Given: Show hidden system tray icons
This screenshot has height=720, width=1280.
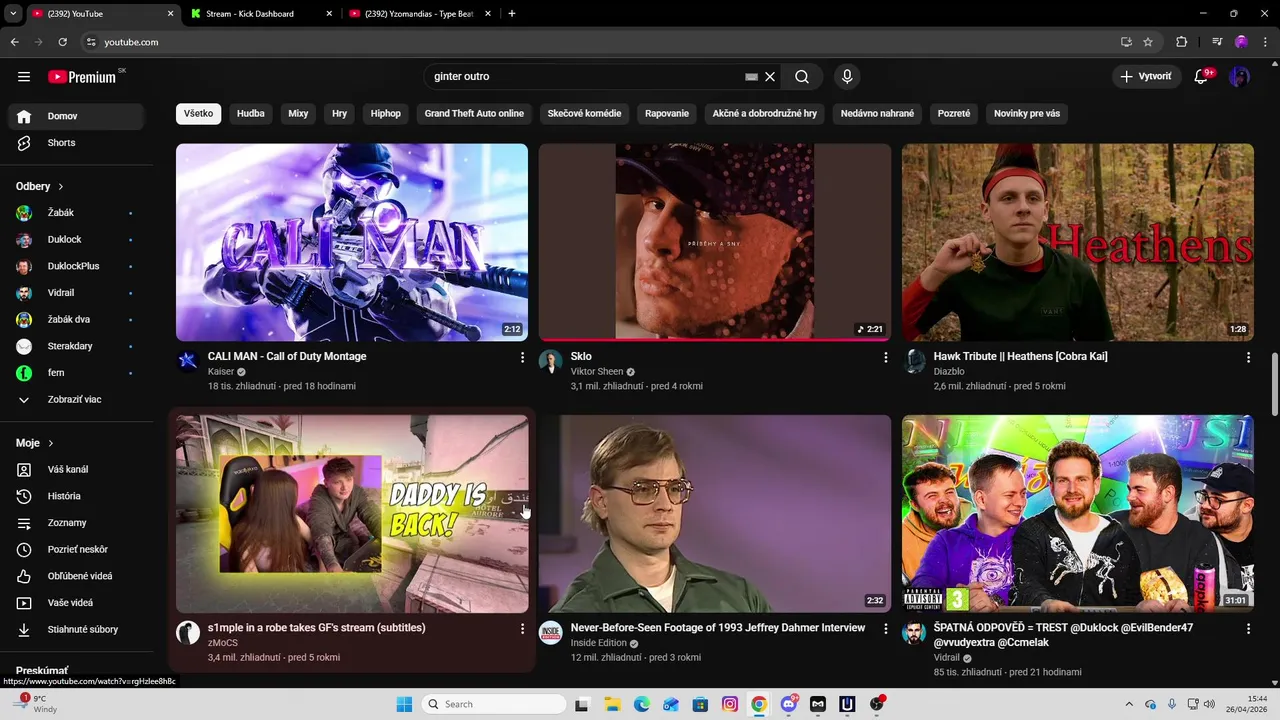Looking at the screenshot, I should click(1129, 704).
